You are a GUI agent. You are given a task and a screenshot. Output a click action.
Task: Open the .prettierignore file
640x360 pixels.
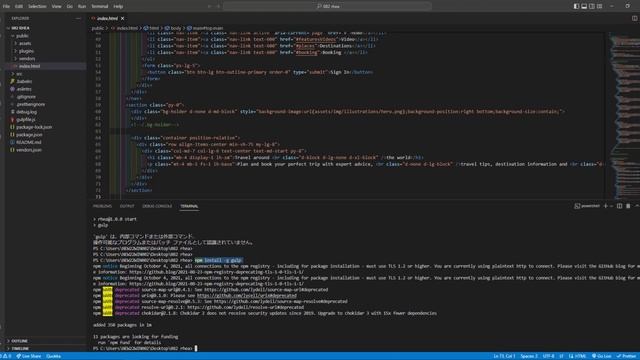31,104
